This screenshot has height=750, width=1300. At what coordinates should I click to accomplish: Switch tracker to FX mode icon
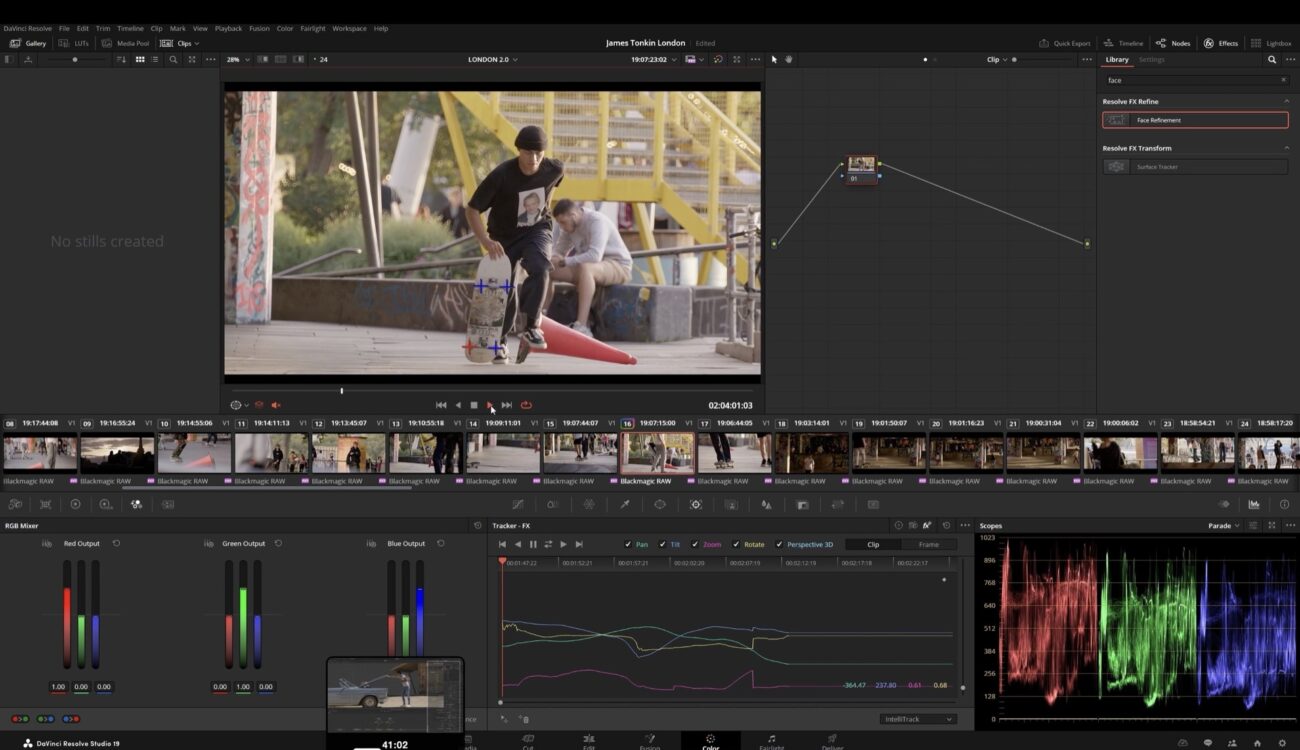pyautogui.click(x=927, y=525)
